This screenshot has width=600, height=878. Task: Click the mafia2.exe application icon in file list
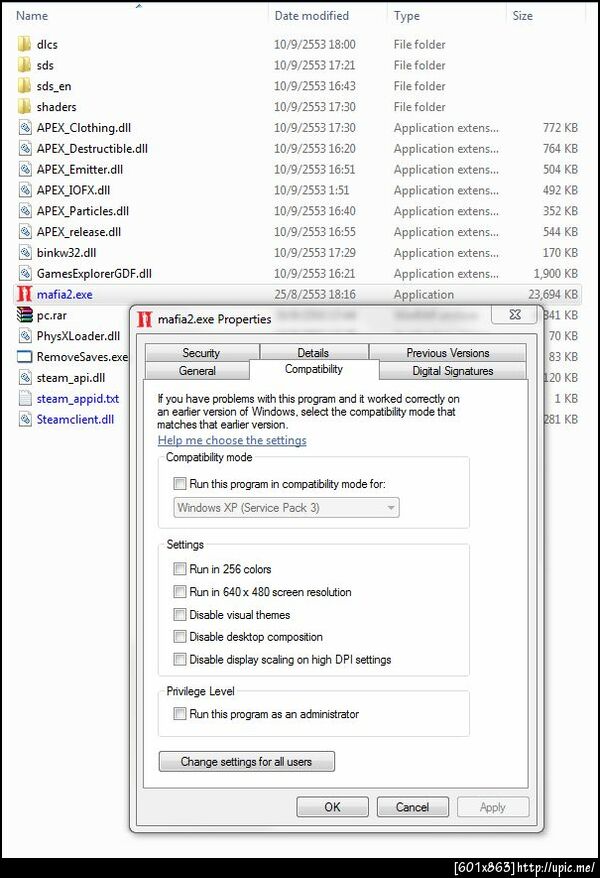pyautogui.click(x=24, y=294)
